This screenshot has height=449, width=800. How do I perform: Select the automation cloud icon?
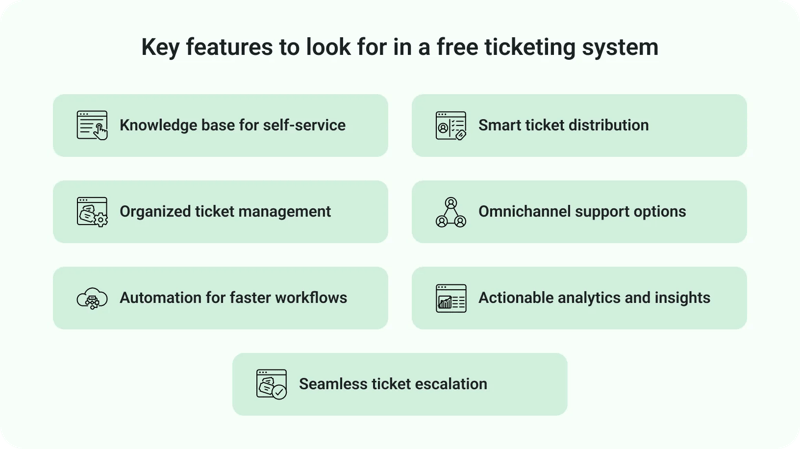[92, 298]
